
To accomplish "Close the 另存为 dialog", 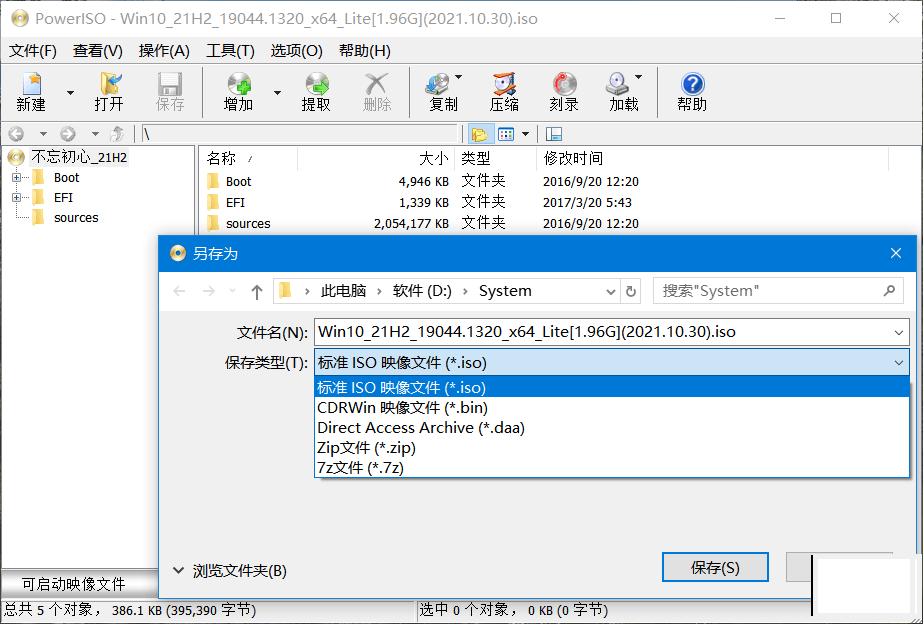I will click(896, 253).
